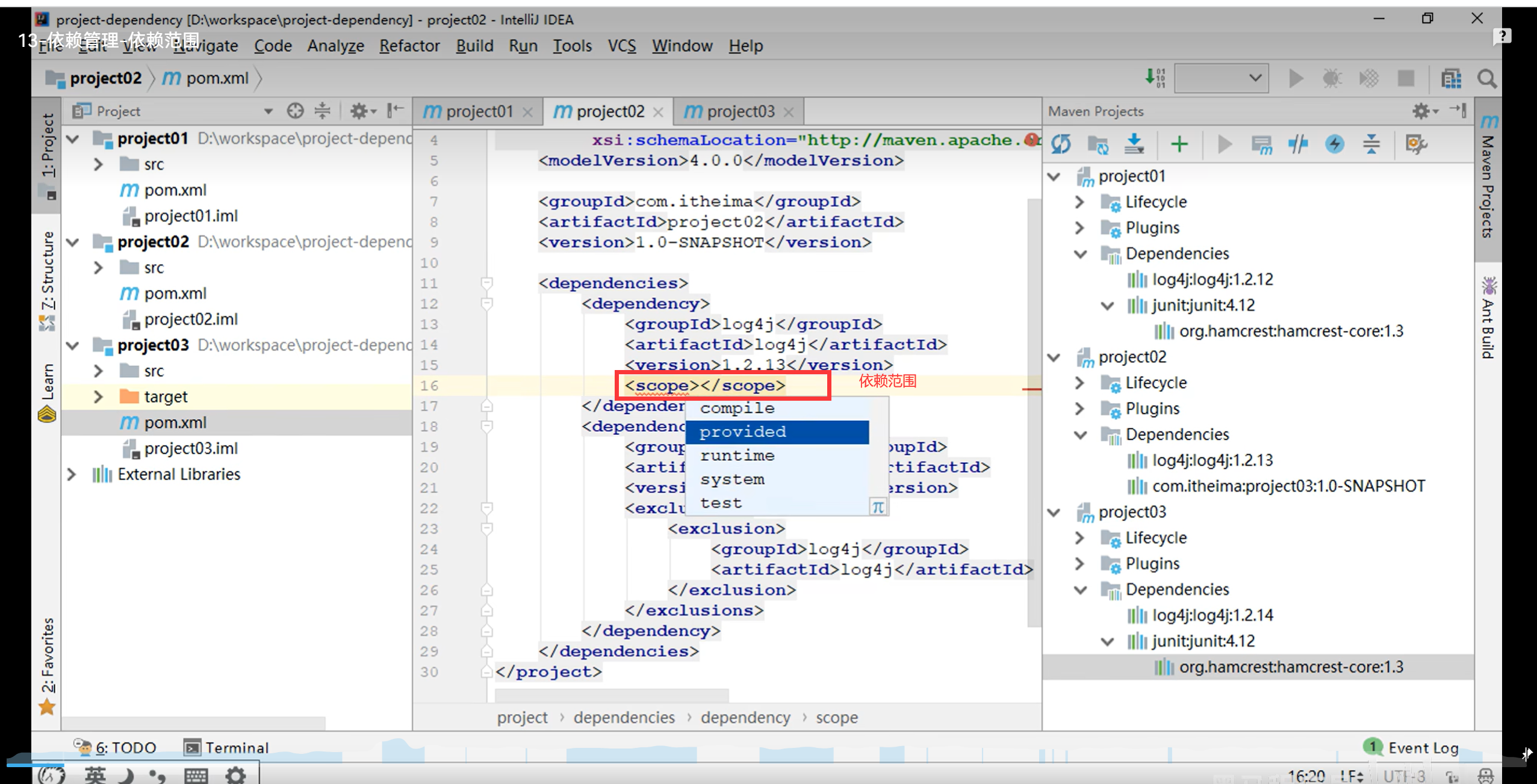1537x784 pixels.
Task: Click Scroll from Source target icon
Action: 295,111
